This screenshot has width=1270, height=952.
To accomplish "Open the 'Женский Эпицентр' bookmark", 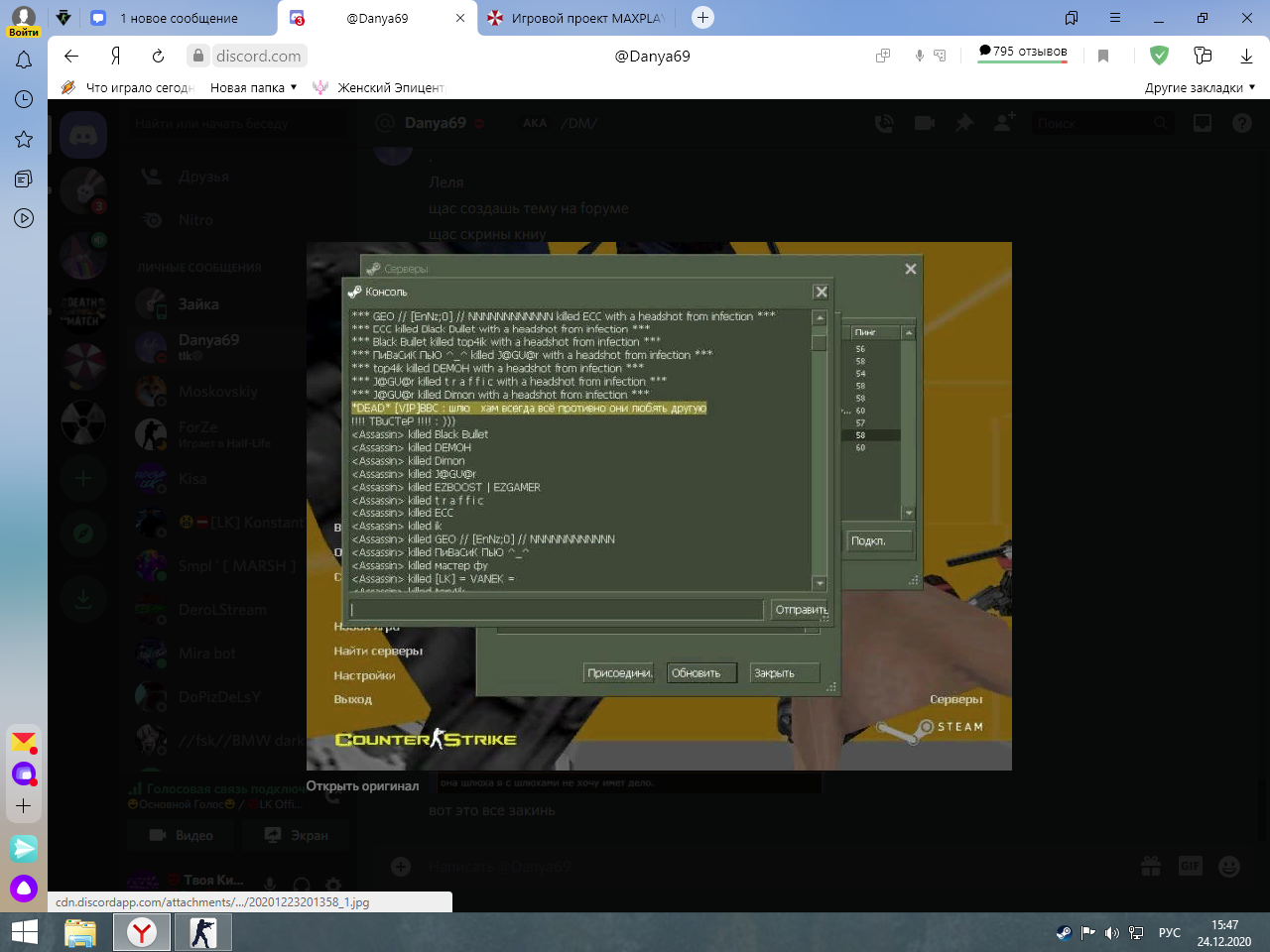I will point(378,87).
